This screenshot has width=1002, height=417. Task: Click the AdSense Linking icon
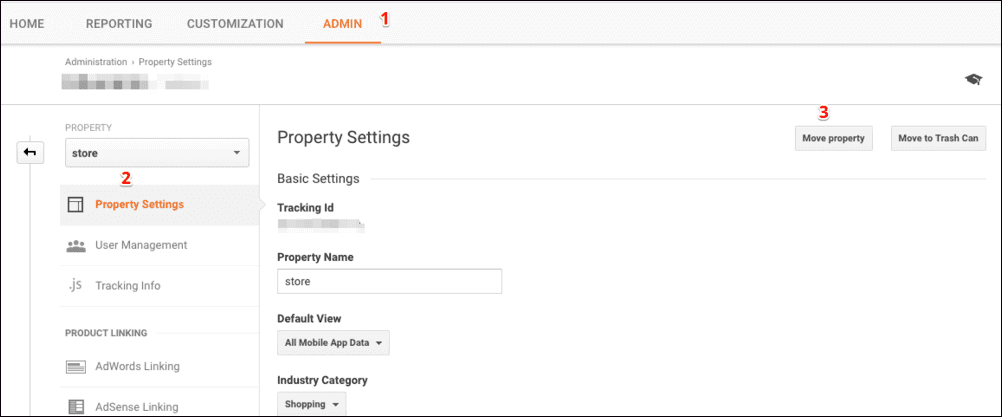pos(75,406)
